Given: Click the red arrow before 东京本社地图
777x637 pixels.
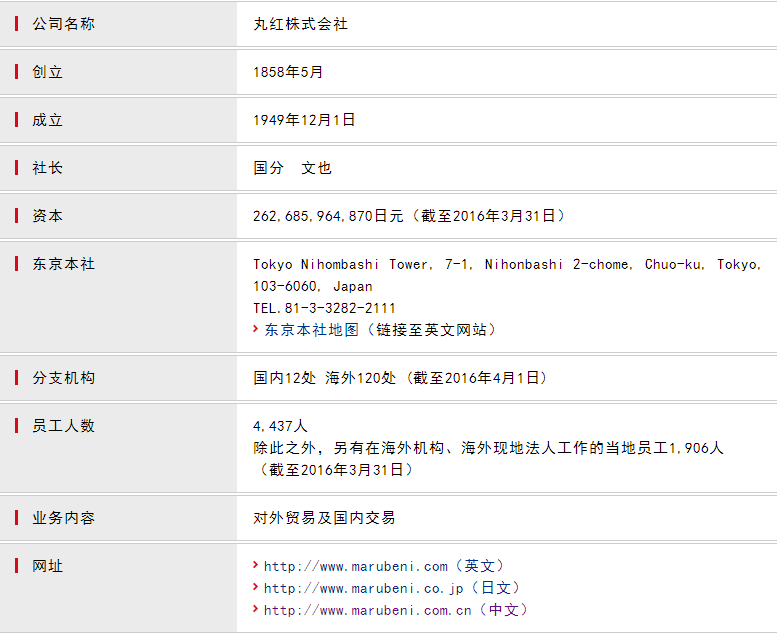Looking at the screenshot, I should pyautogui.click(x=256, y=329).
